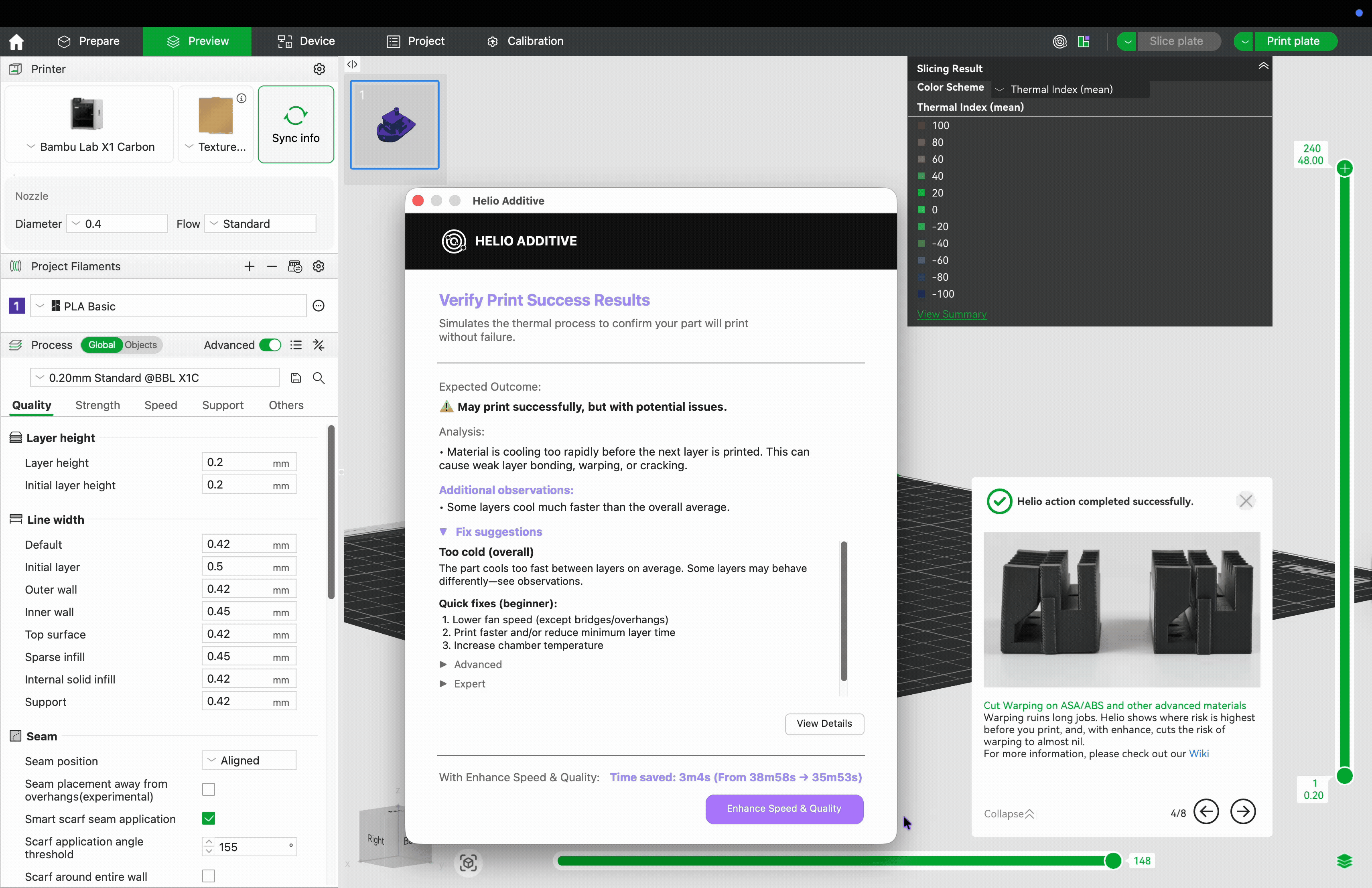Click the Home icon in top bar
Viewport: 1372px width, 888px height.
point(16,41)
